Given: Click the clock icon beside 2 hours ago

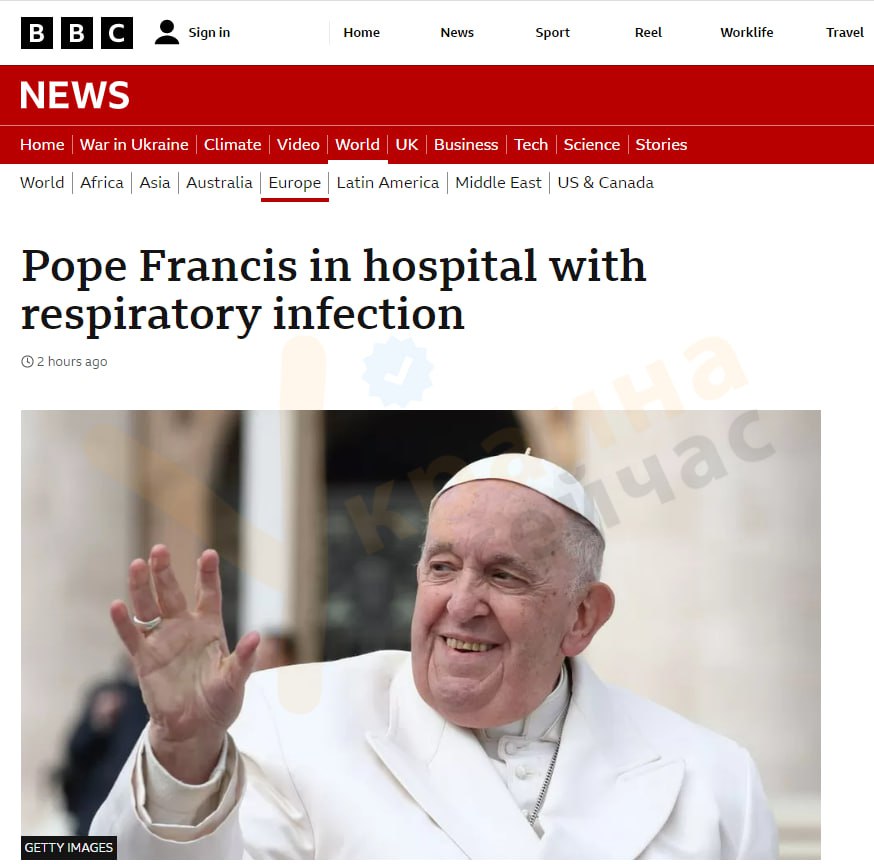Looking at the screenshot, I should pos(27,362).
